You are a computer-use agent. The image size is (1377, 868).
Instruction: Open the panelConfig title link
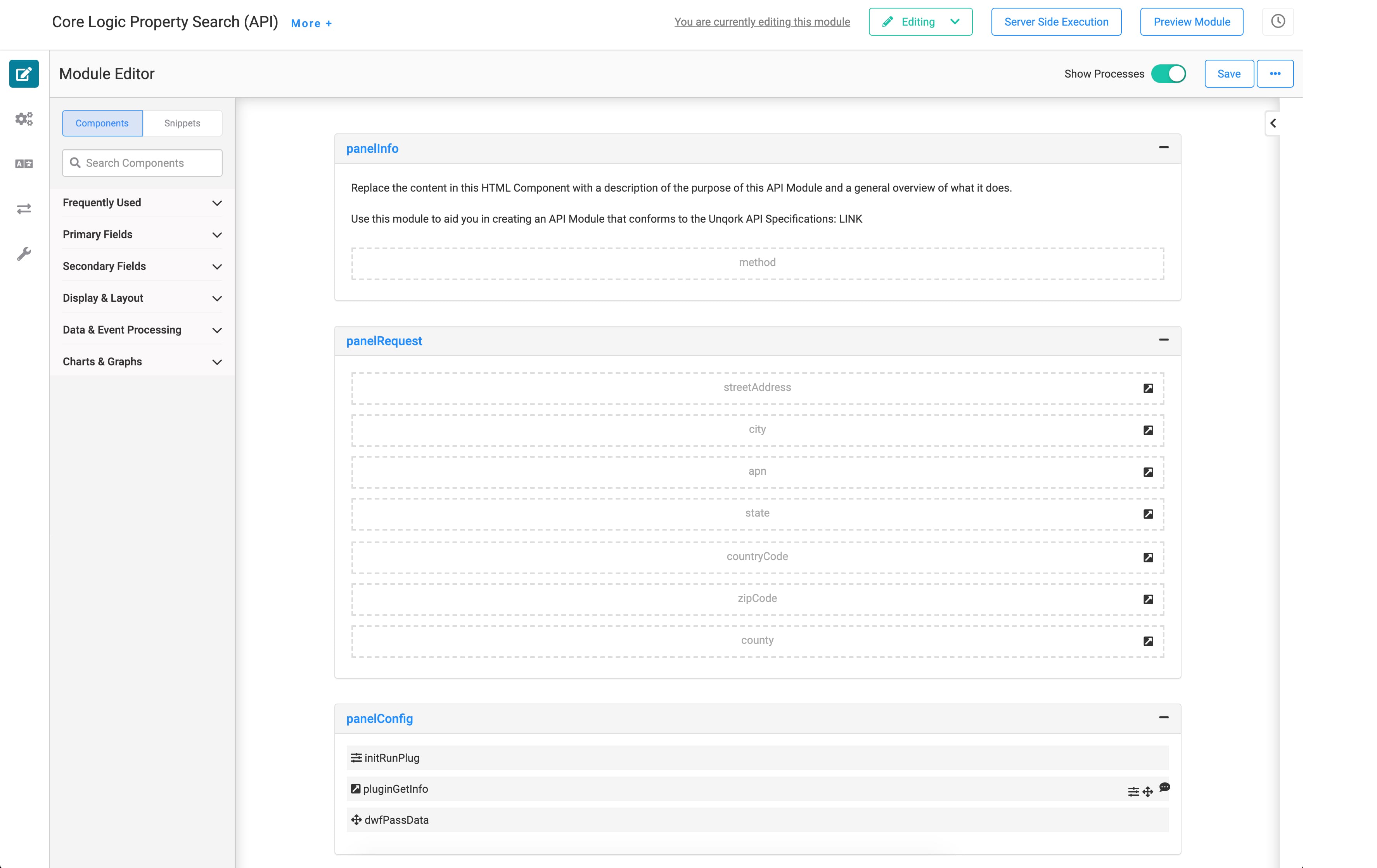pyautogui.click(x=380, y=719)
